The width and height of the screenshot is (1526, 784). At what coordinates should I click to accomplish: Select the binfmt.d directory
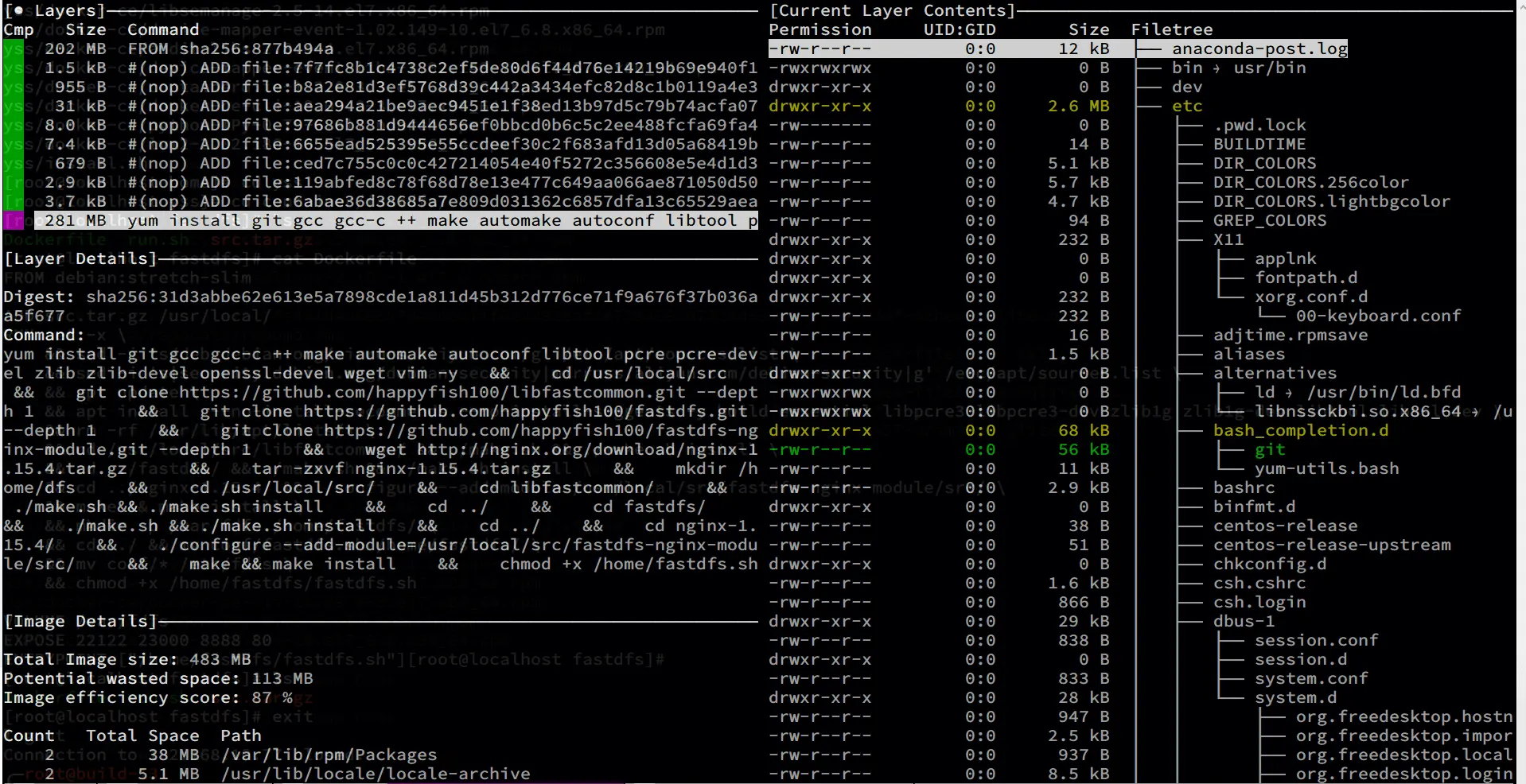(x=1254, y=506)
